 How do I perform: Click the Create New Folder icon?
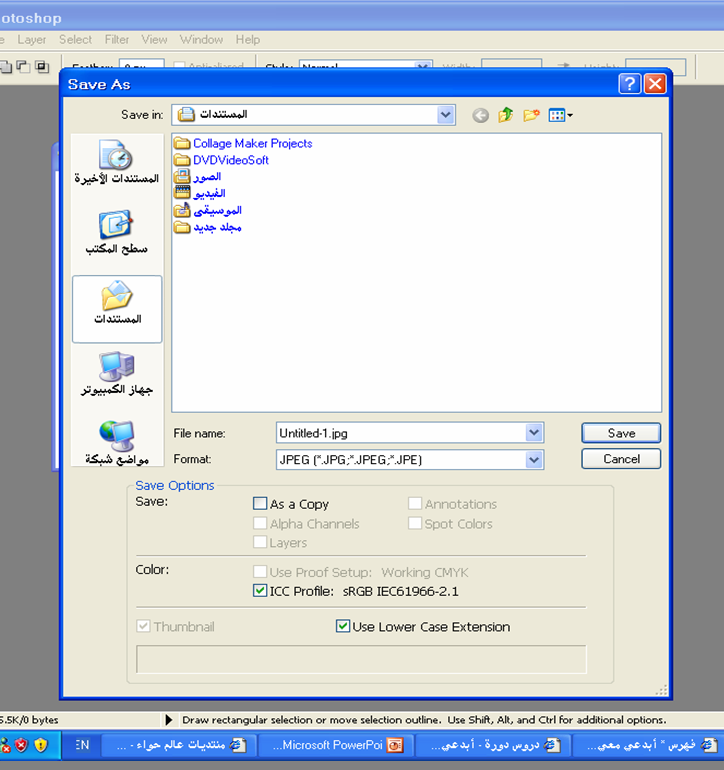coord(532,115)
